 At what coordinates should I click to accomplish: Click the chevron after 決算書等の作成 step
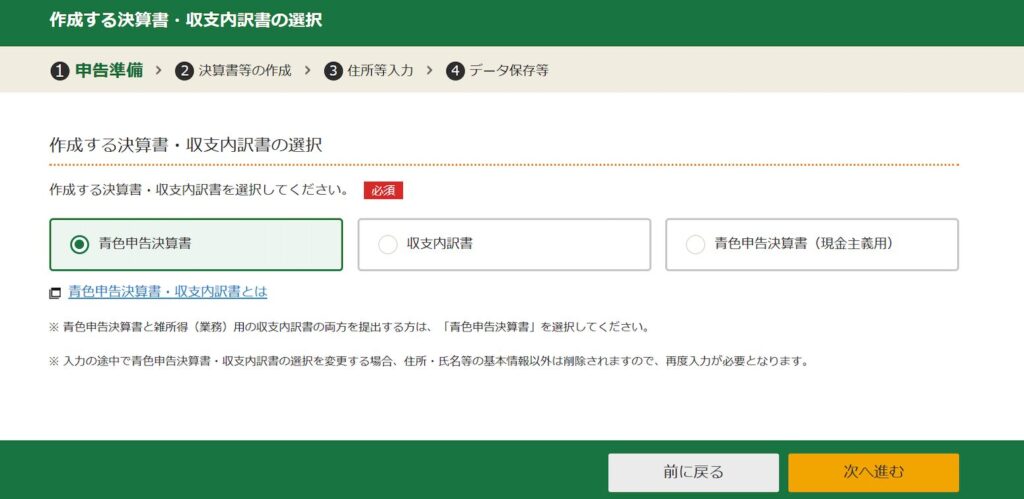pyautogui.click(x=307, y=70)
